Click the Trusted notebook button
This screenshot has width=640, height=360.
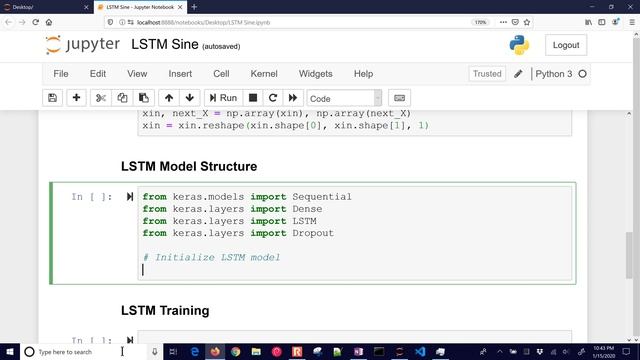point(487,74)
